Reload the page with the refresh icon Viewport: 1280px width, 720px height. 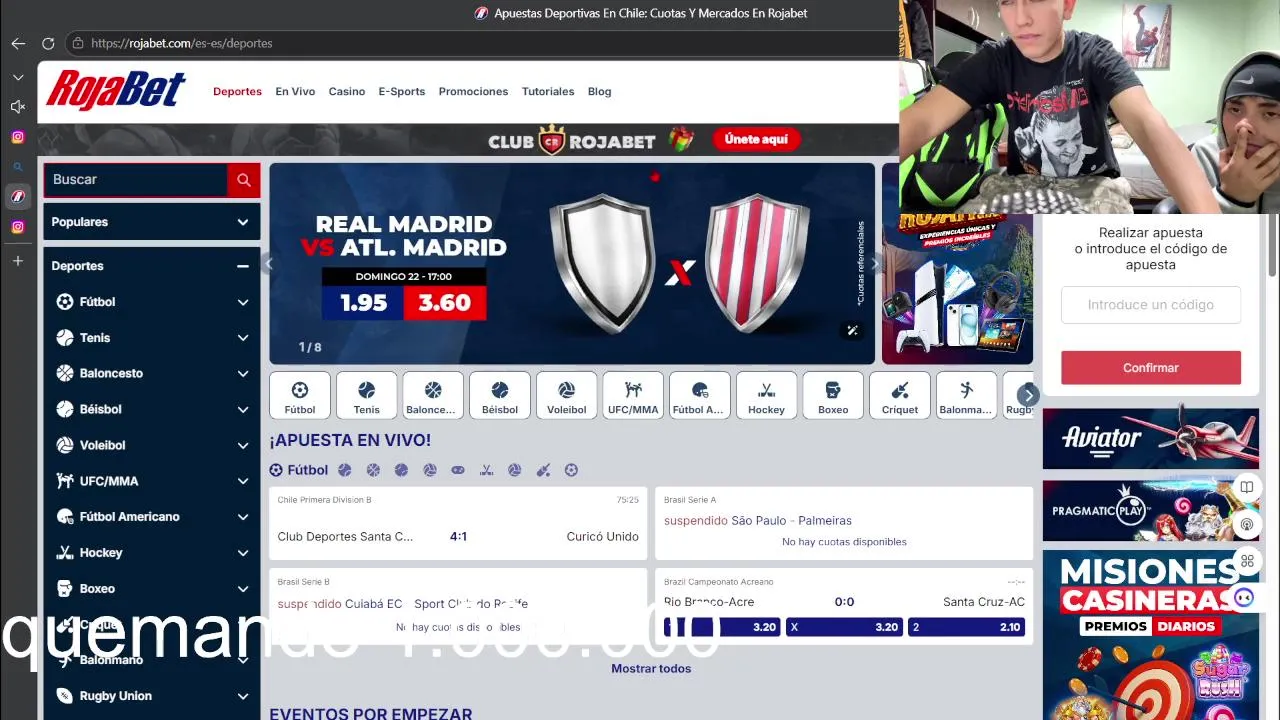[48, 43]
